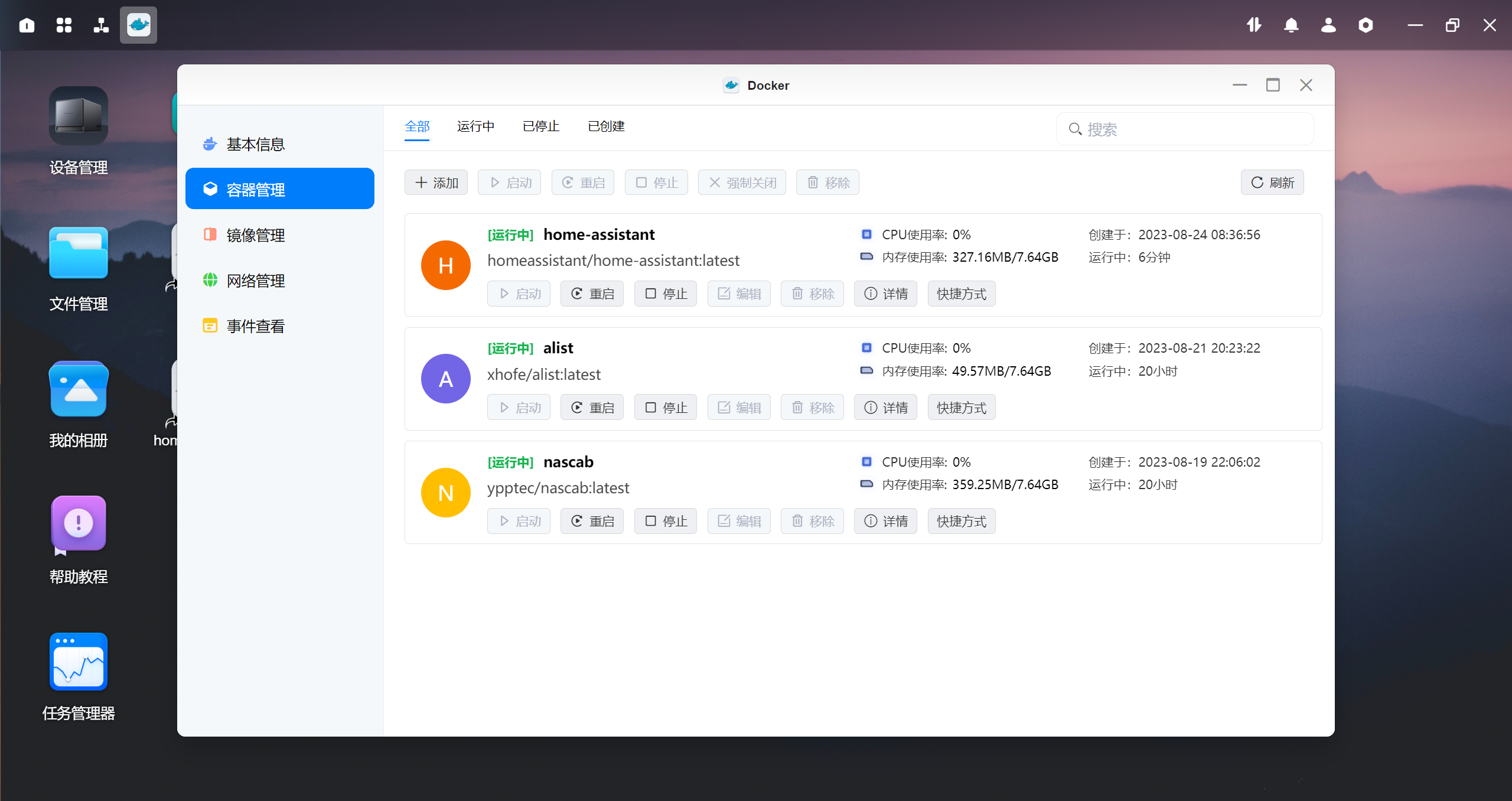Create 快捷方式 for home-assistant

coord(962,294)
